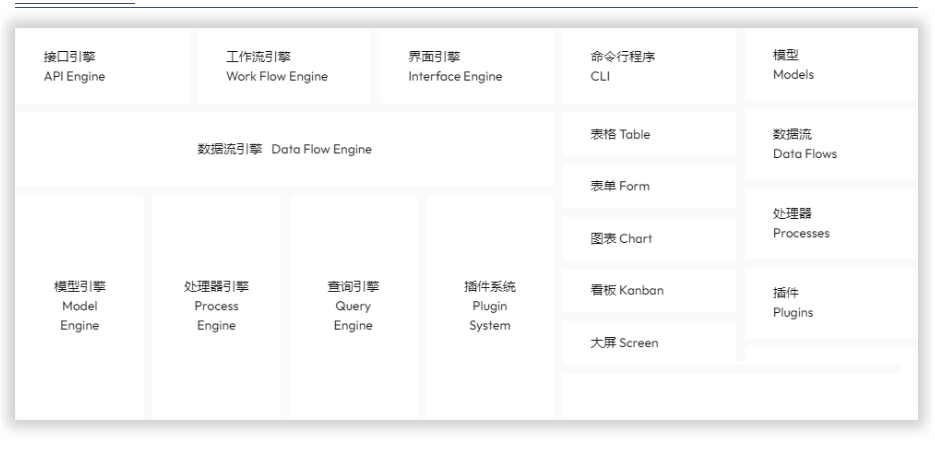This screenshot has width=935, height=464.
Task: Click the 图表 Chart block
Action: point(649,239)
